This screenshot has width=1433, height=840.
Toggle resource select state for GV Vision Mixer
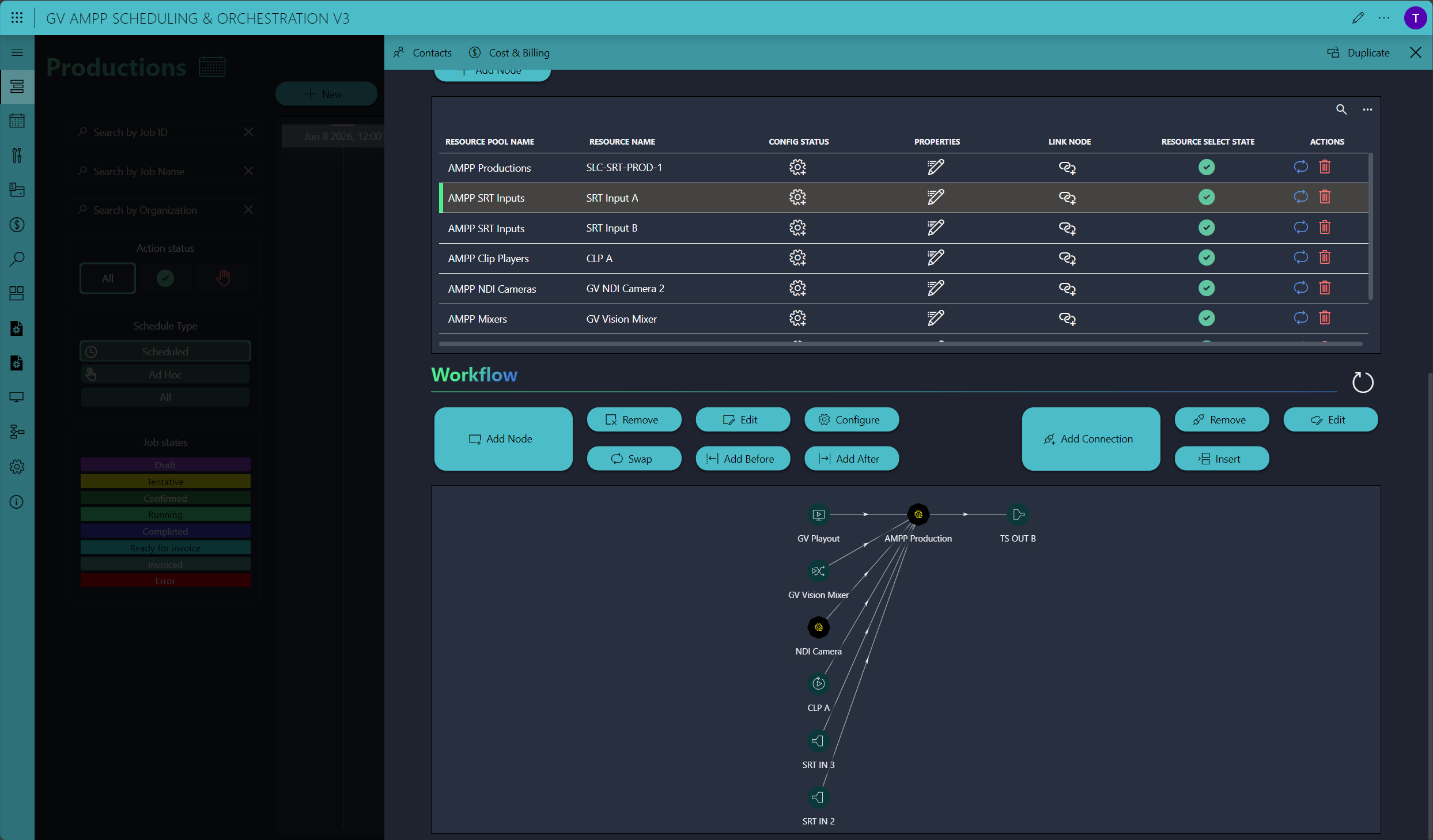[x=1207, y=318]
